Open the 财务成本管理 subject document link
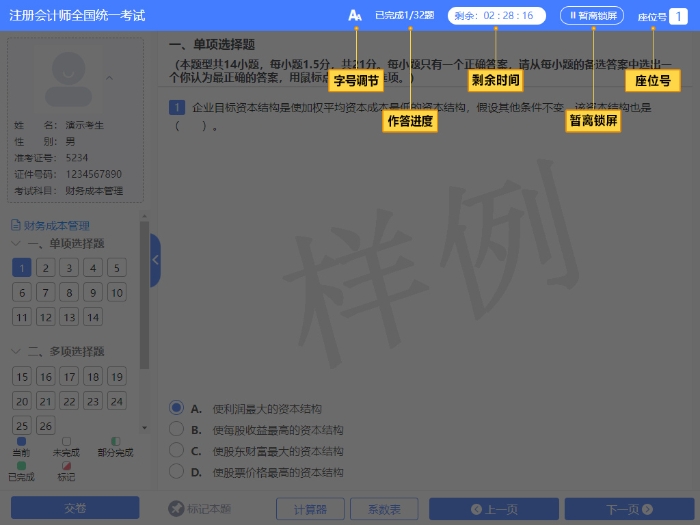 click(50, 226)
